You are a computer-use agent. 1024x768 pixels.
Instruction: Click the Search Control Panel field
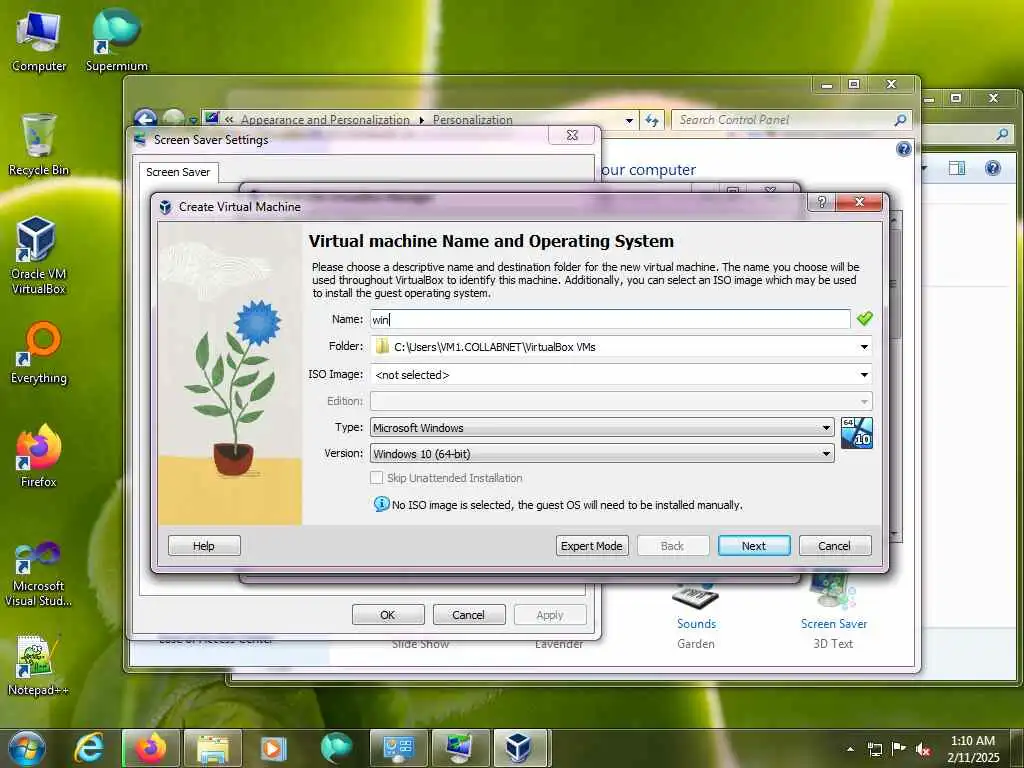[784, 120]
